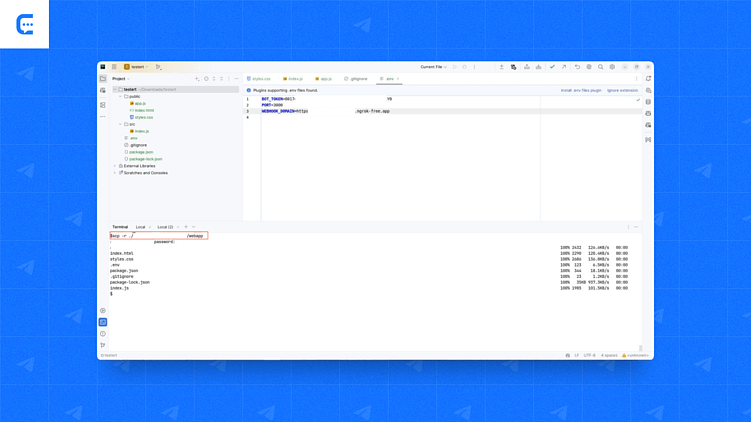Expand Scratches and Consoles node

pyautogui.click(x=114, y=173)
